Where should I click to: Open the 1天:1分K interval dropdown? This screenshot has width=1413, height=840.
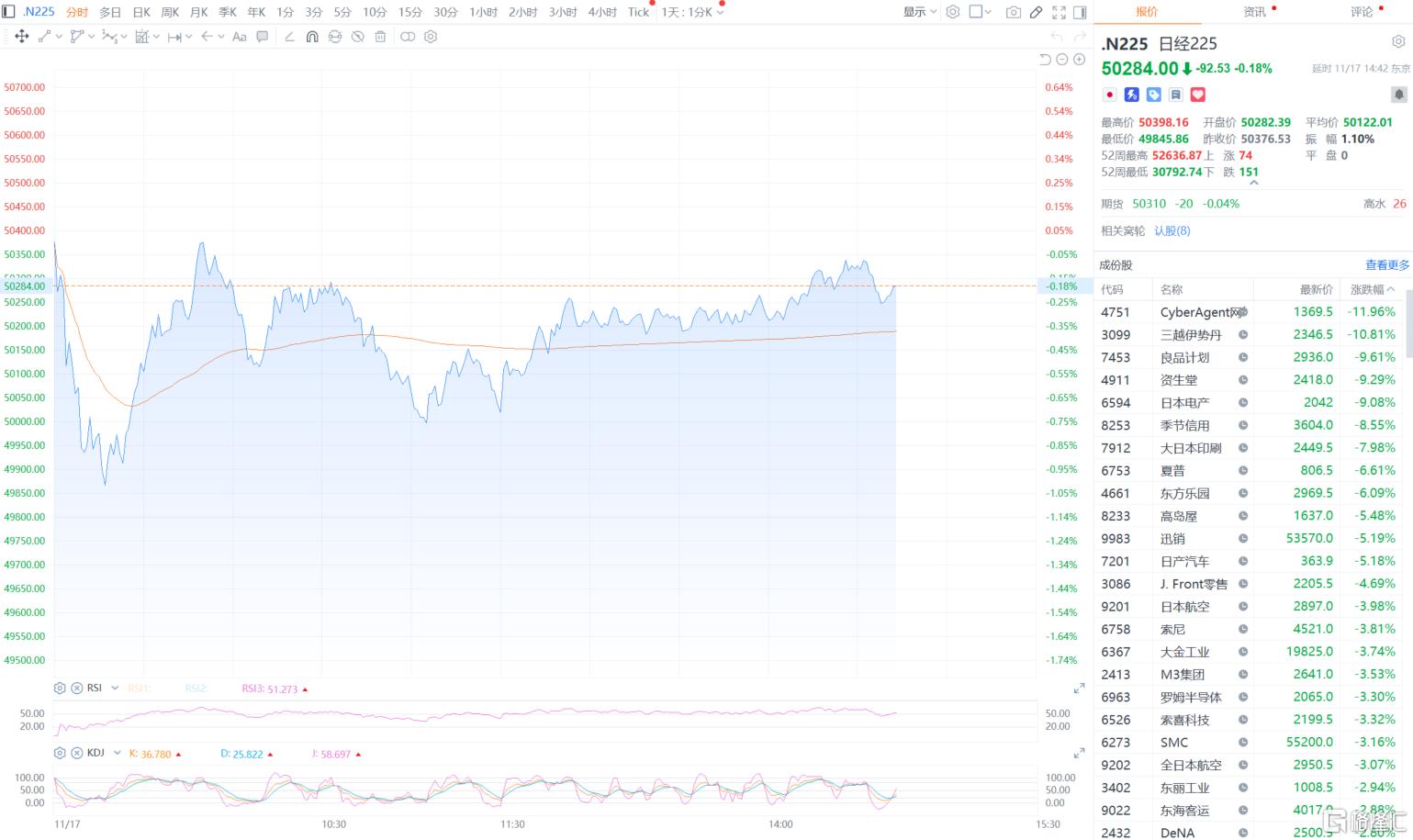pyautogui.click(x=692, y=12)
